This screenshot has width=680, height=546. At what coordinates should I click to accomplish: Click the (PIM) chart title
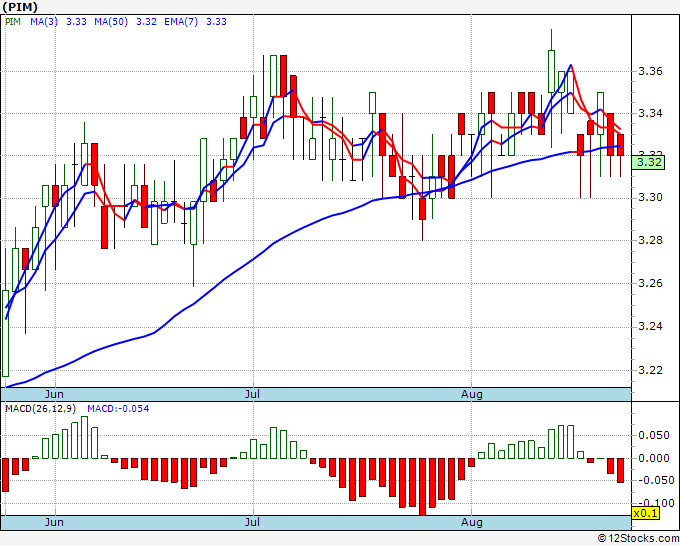[x=20, y=7]
